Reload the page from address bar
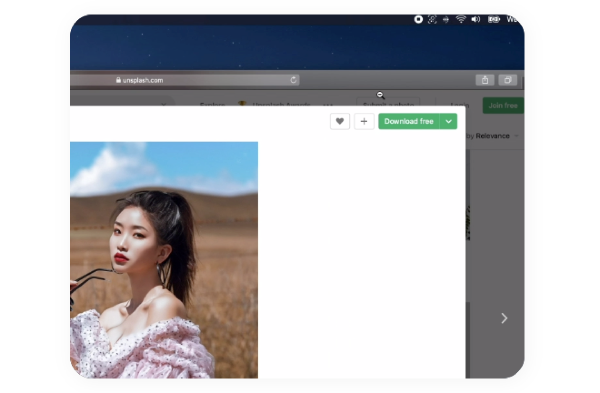 (x=293, y=80)
